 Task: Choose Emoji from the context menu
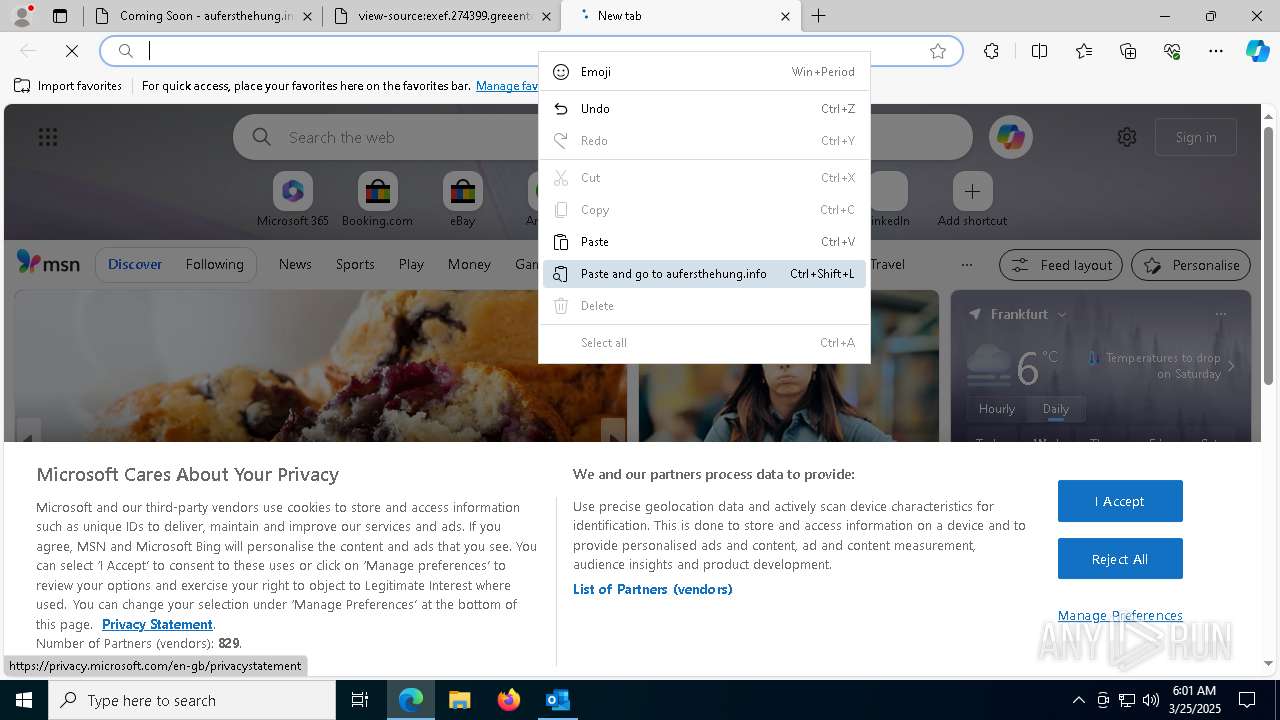click(x=704, y=72)
